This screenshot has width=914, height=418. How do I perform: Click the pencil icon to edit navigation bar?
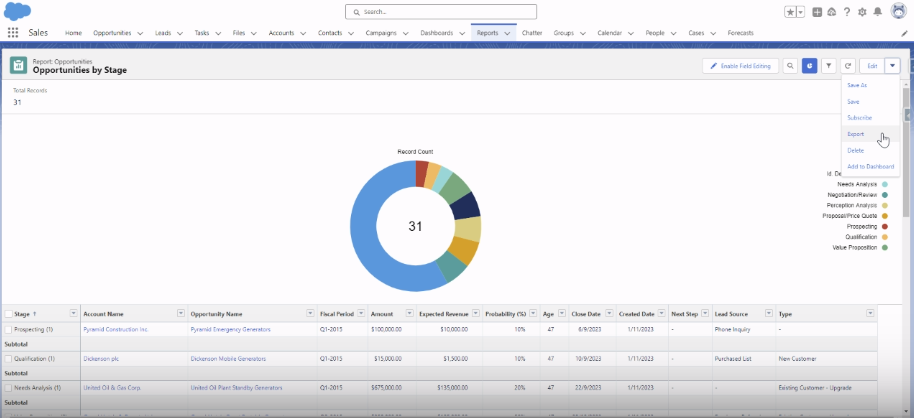point(905,33)
